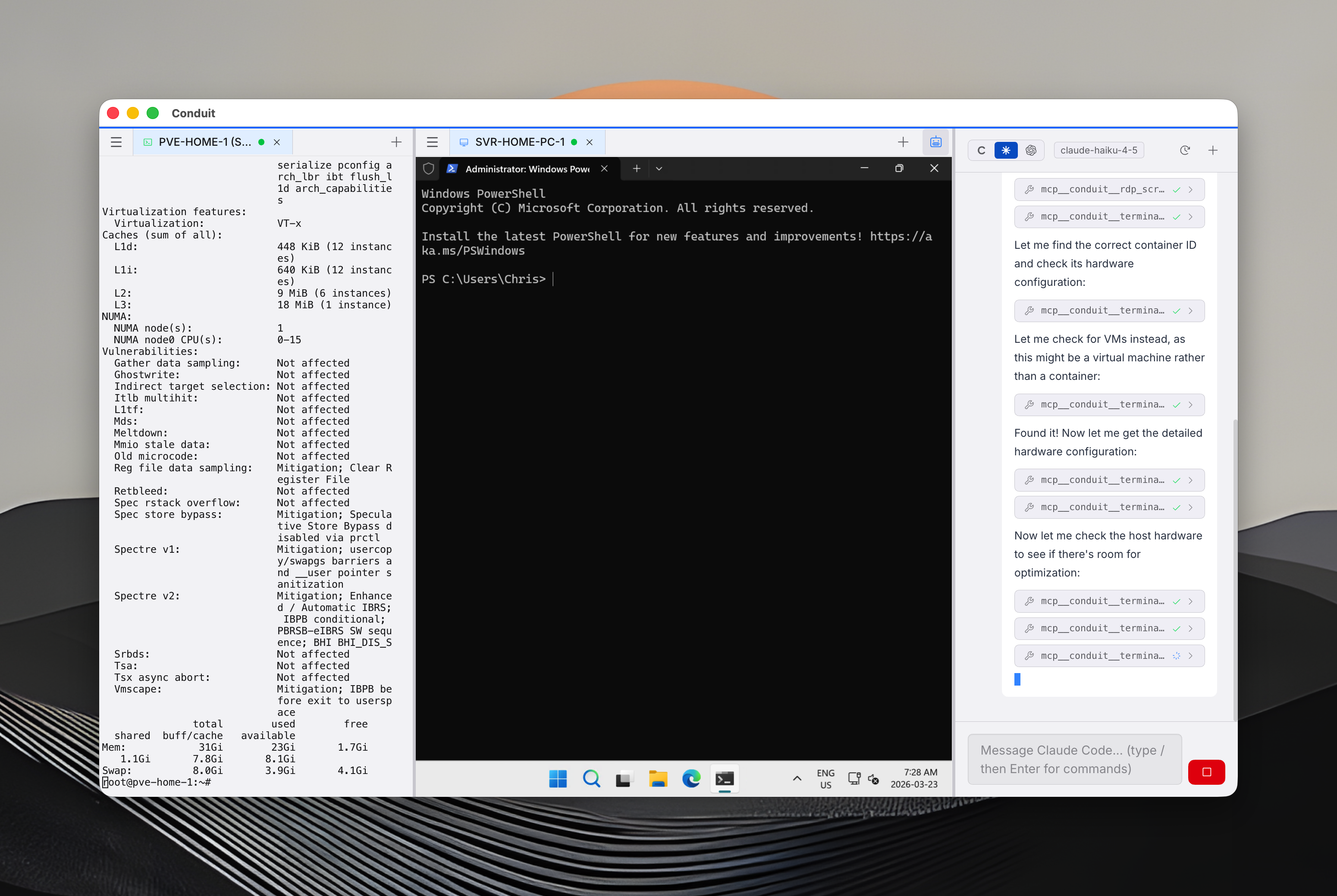This screenshot has height=896, width=1337.
Task: Select the 'C' agent option
Action: point(982,150)
